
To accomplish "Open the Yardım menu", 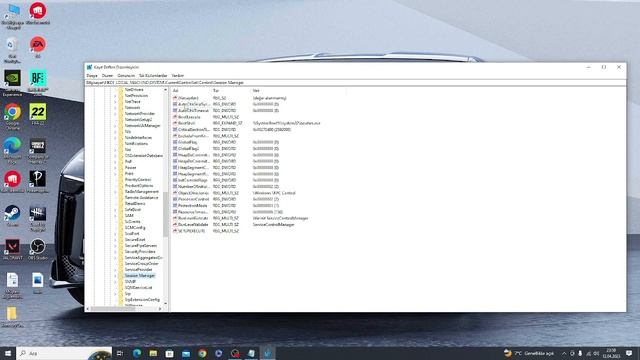I will tap(178, 76).
